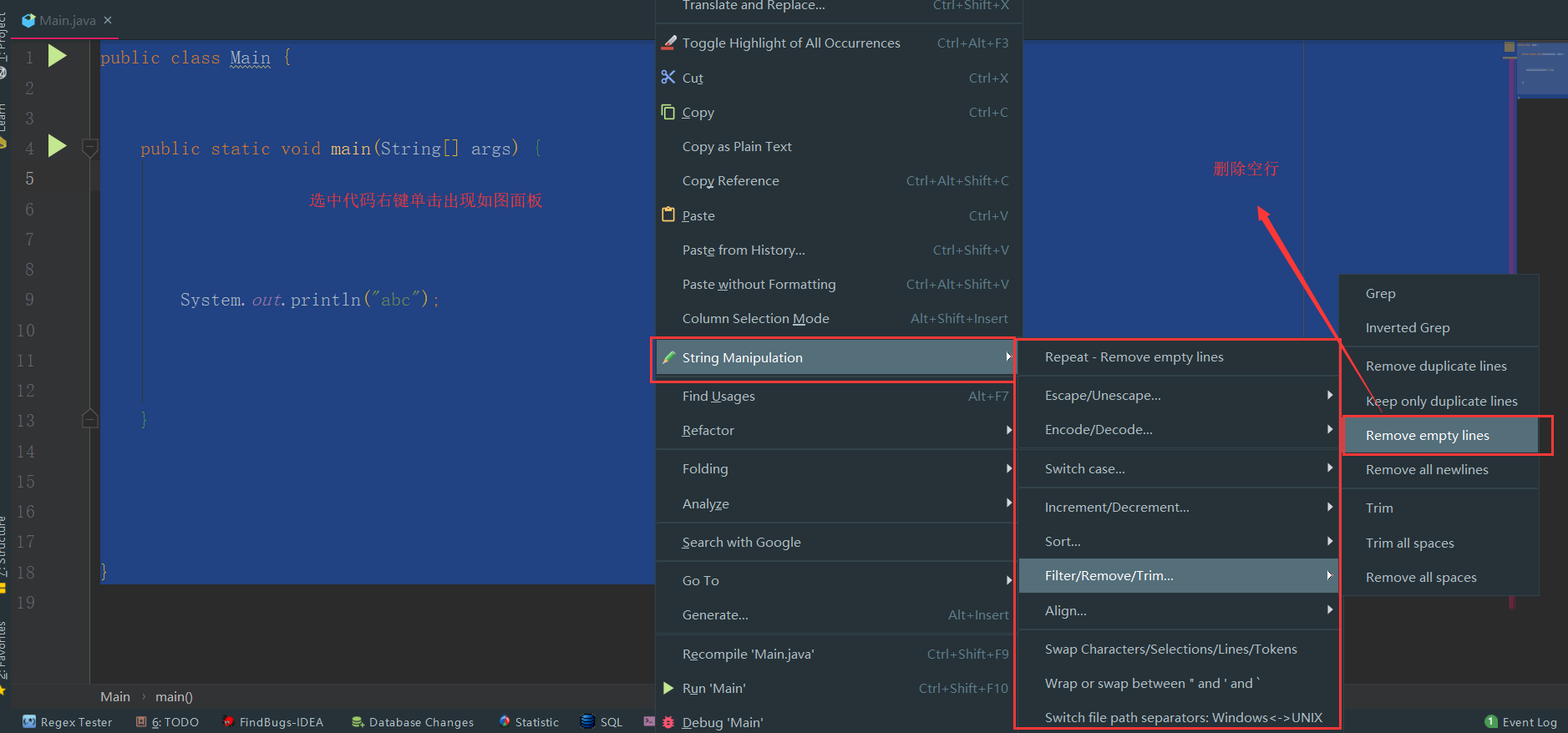
Task: Toggle Column Selection Mode
Action: click(x=755, y=318)
